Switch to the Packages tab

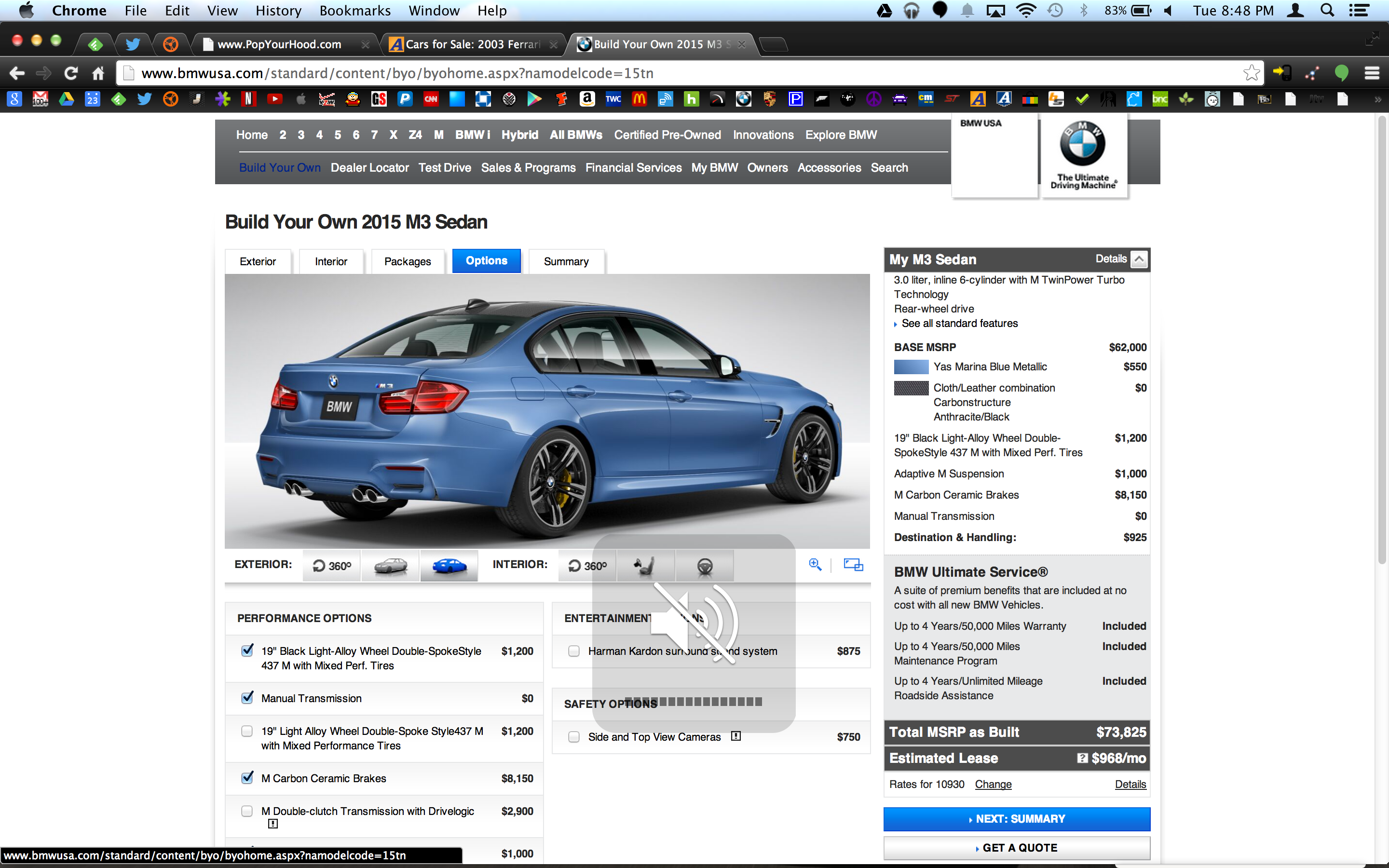[x=408, y=261]
